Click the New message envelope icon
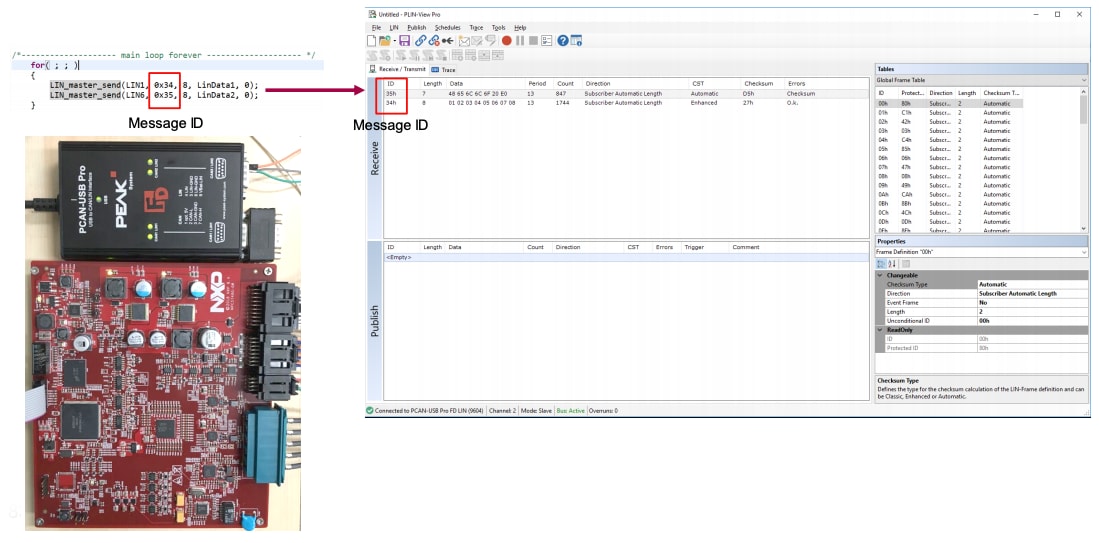The image size is (1099, 543). [x=464, y=41]
